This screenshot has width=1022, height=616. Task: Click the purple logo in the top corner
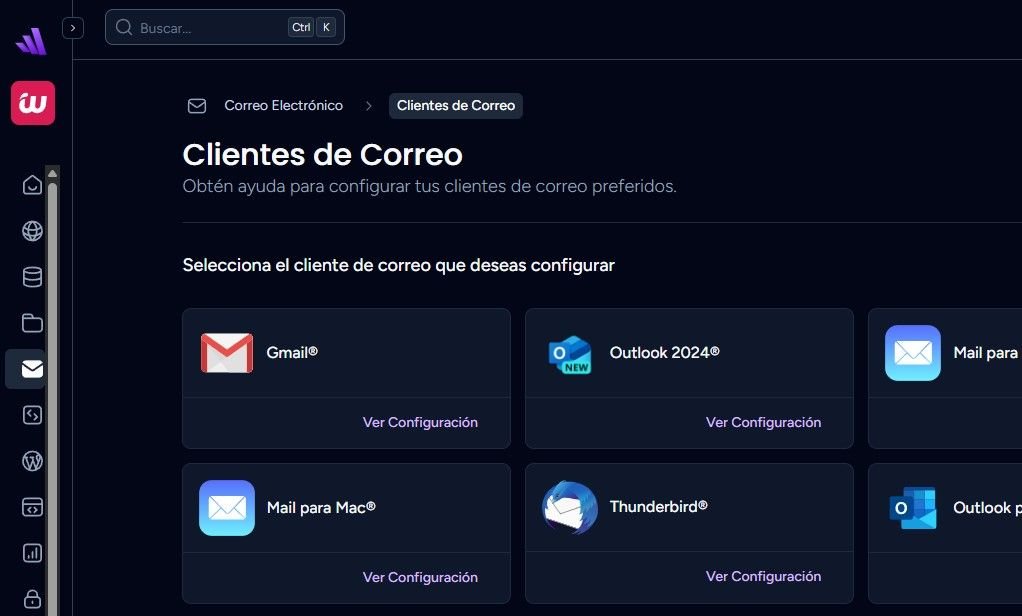(31, 40)
